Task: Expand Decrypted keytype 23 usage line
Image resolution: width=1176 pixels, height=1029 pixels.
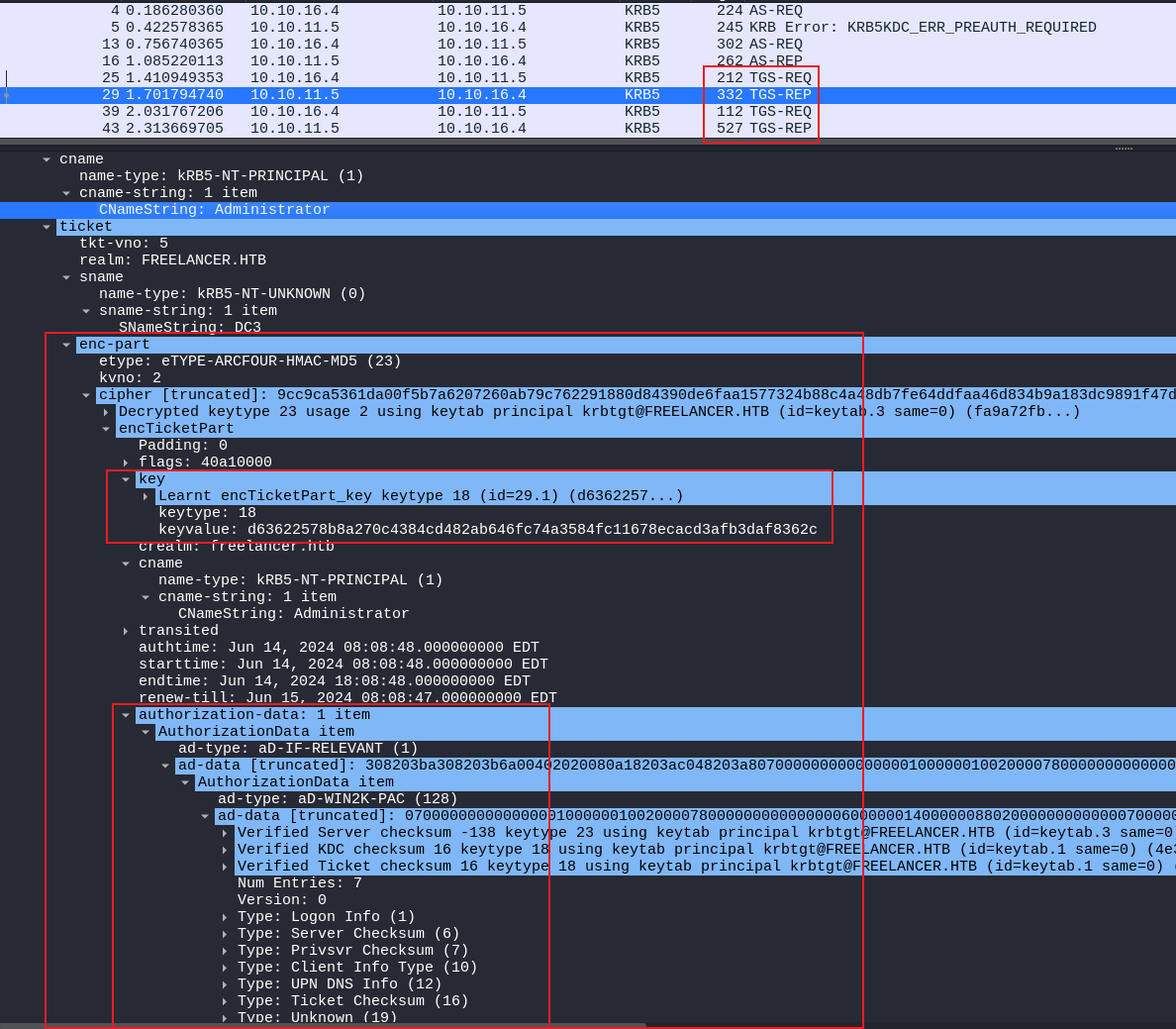Action: [106, 412]
